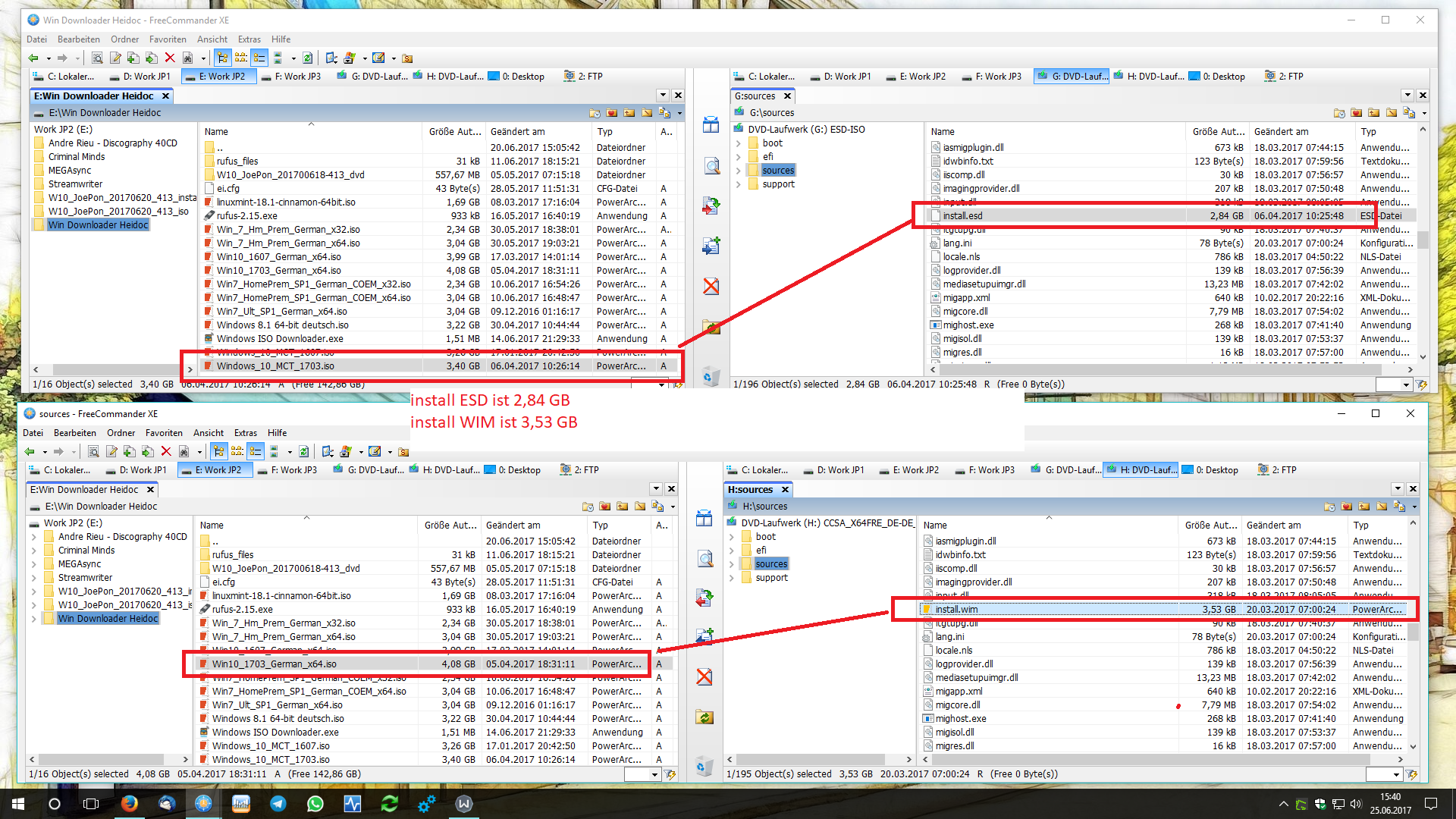Sort by Name column in top left panel

tap(311, 132)
